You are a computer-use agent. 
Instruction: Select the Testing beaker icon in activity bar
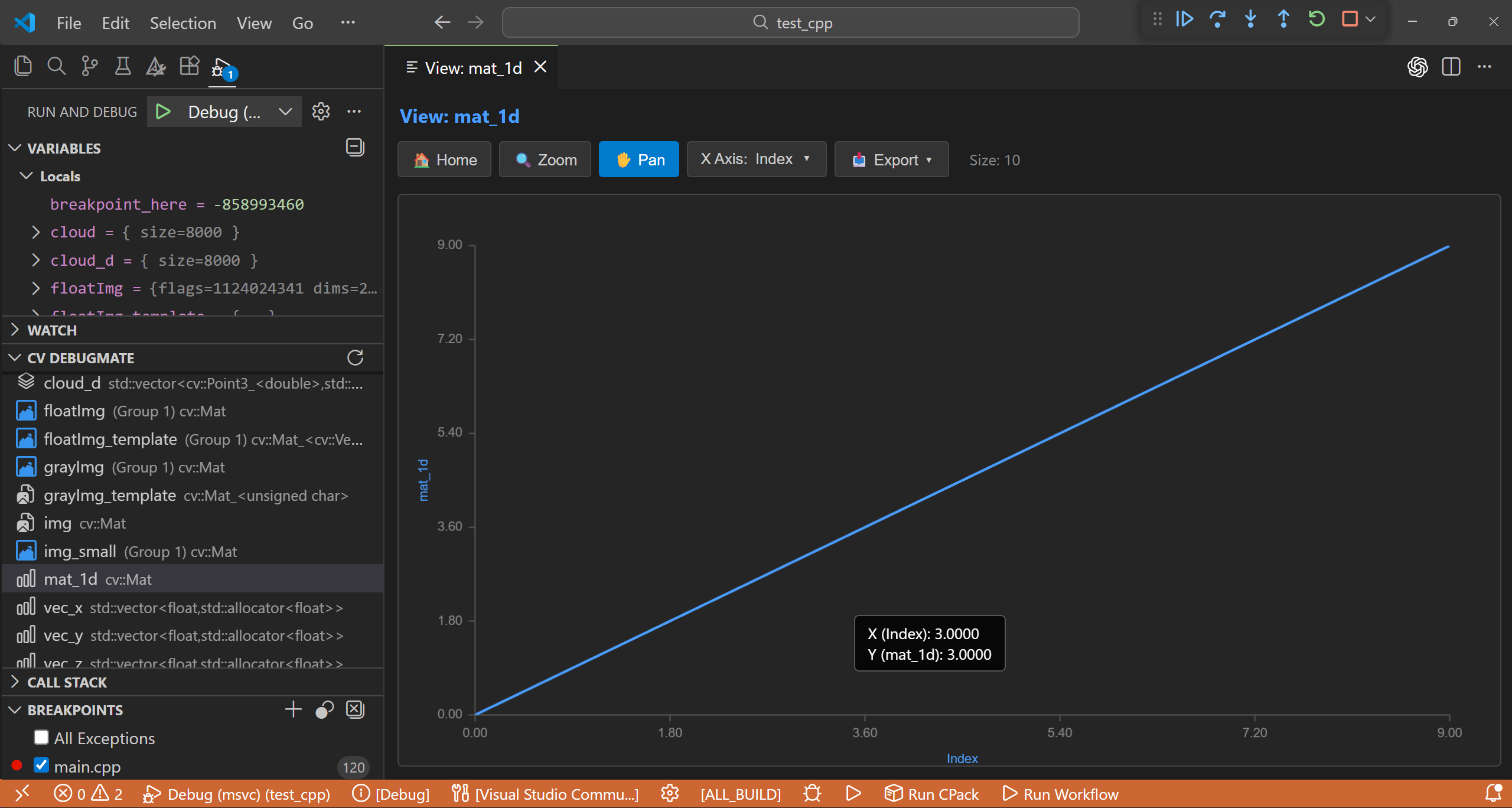[x=122, y=66]
